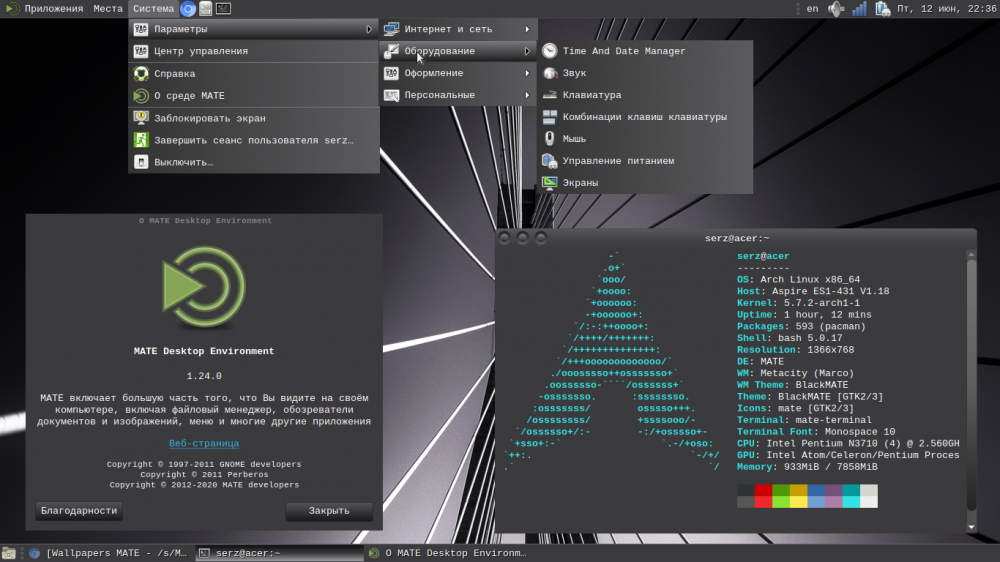The image size is (1000, 562).
Task: Click the blue neofetch color block
Action: coord(816,496)
